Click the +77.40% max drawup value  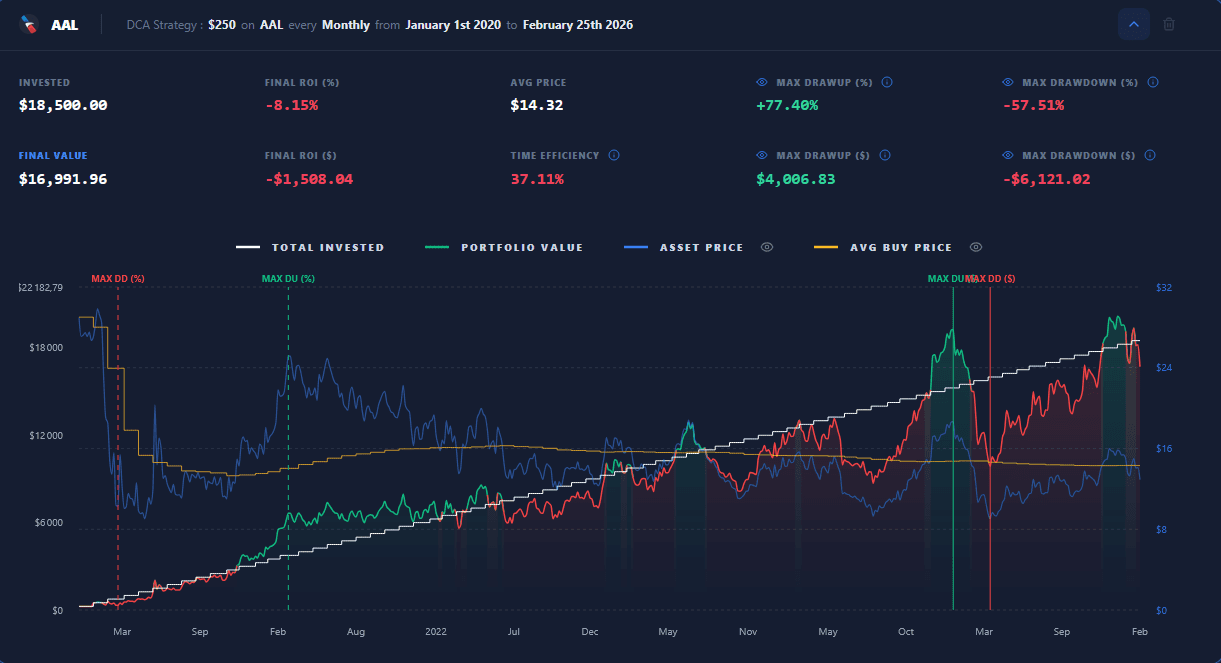[787, 105]
